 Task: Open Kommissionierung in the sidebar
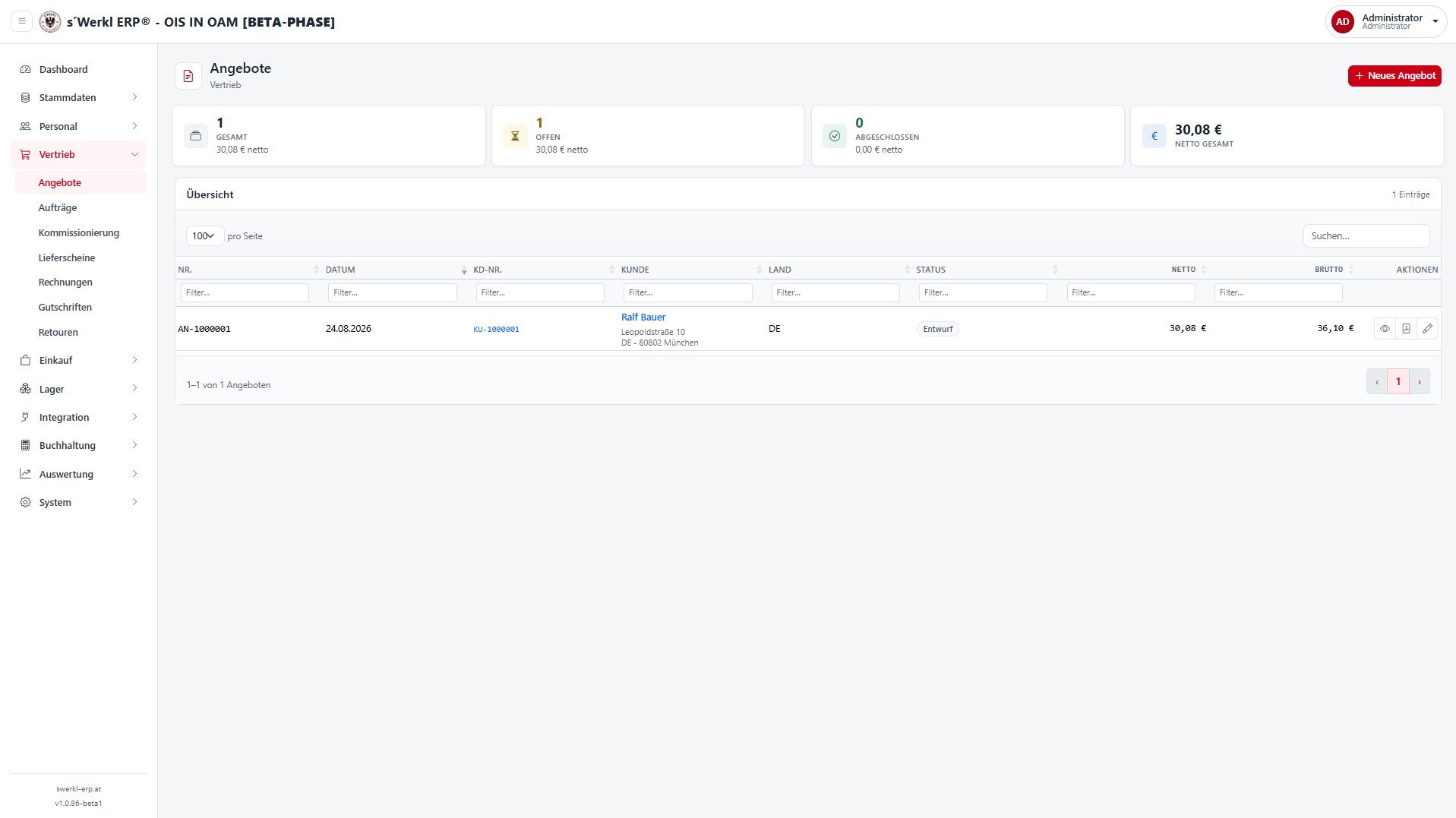coord(79,232)
